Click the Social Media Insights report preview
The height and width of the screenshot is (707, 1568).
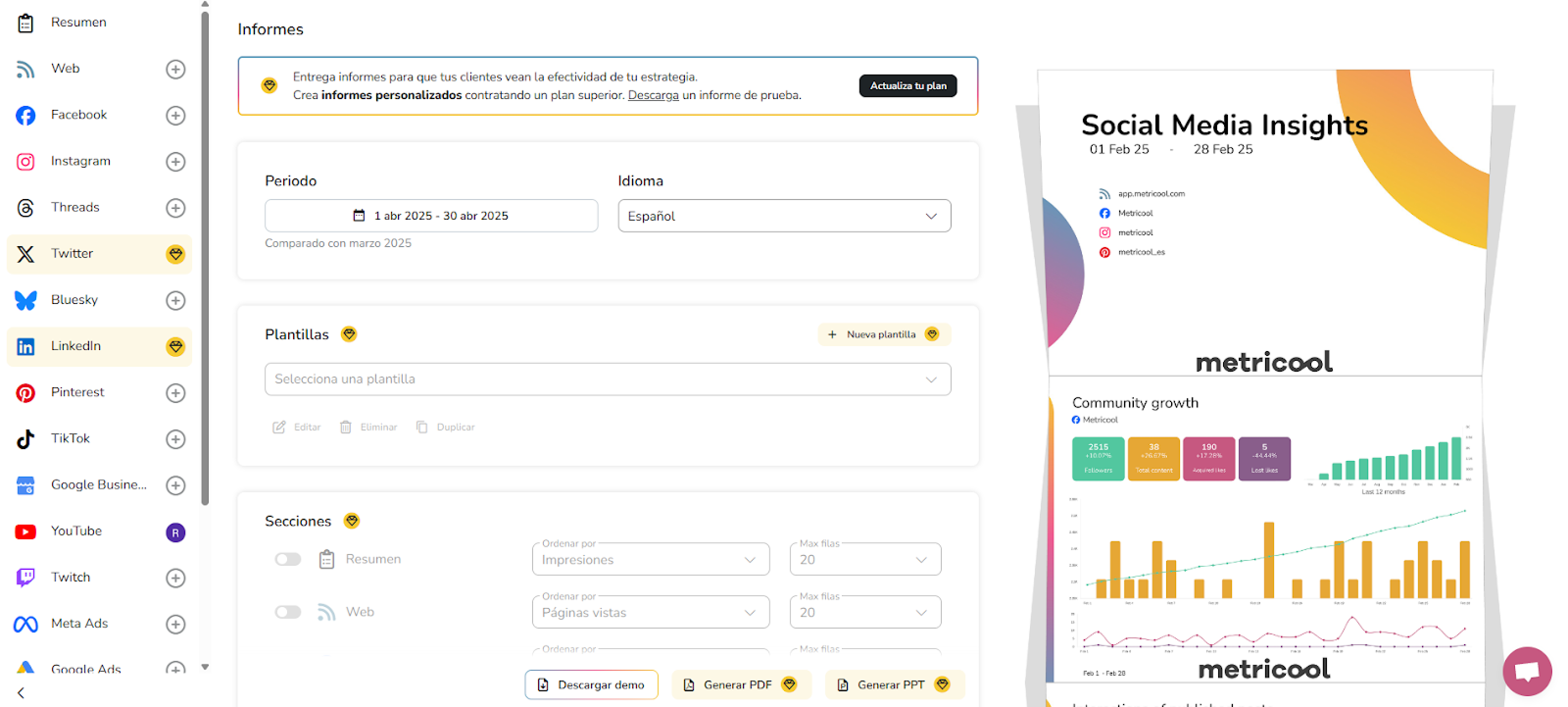click(x=1264, y=223)
